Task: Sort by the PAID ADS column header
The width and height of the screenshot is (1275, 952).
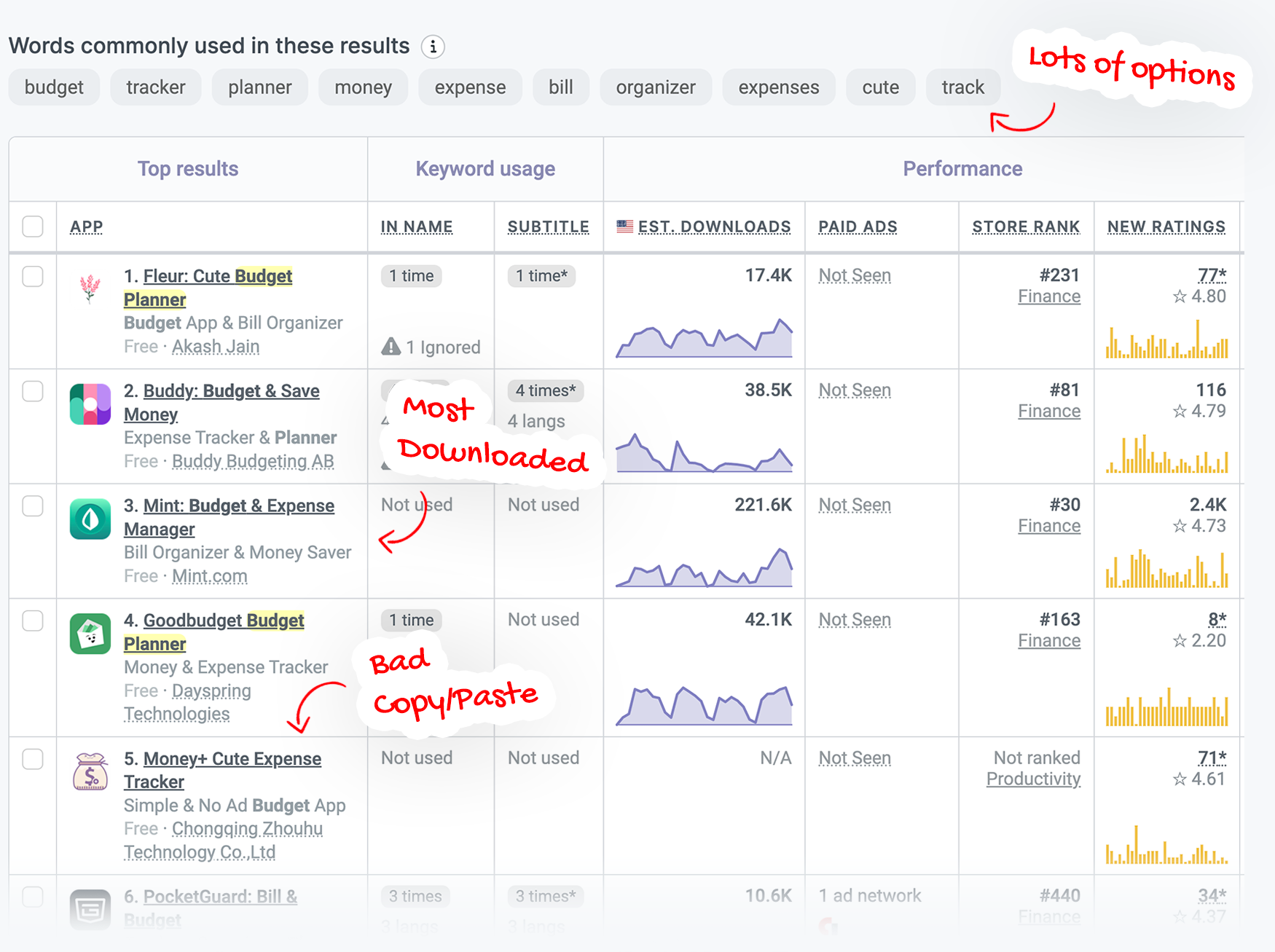Action: (858, 227)
